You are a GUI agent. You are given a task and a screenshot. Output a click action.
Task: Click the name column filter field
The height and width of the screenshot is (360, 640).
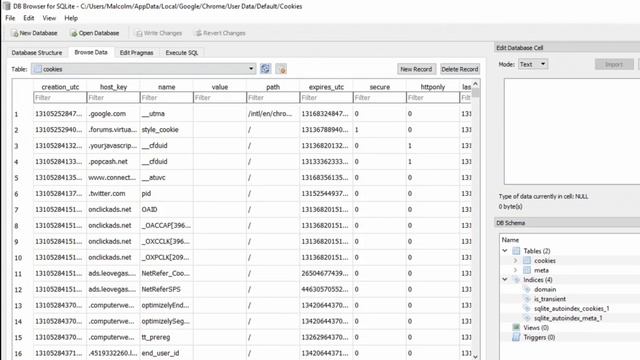[167, 98]
